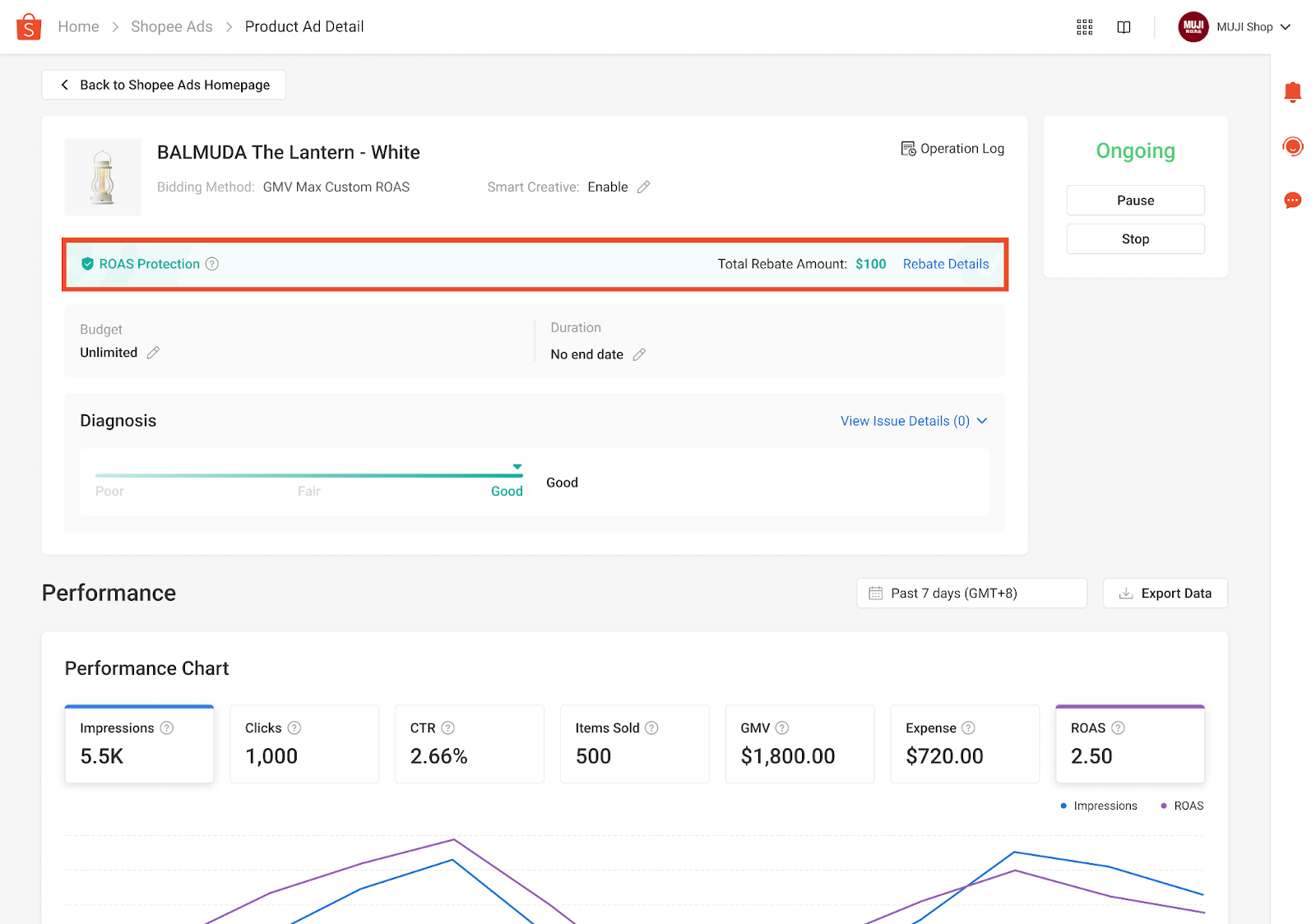Viewport: 1316px width, 924px height.
Task: Select the Impressions metric card
Action: (x=139, y=744)
